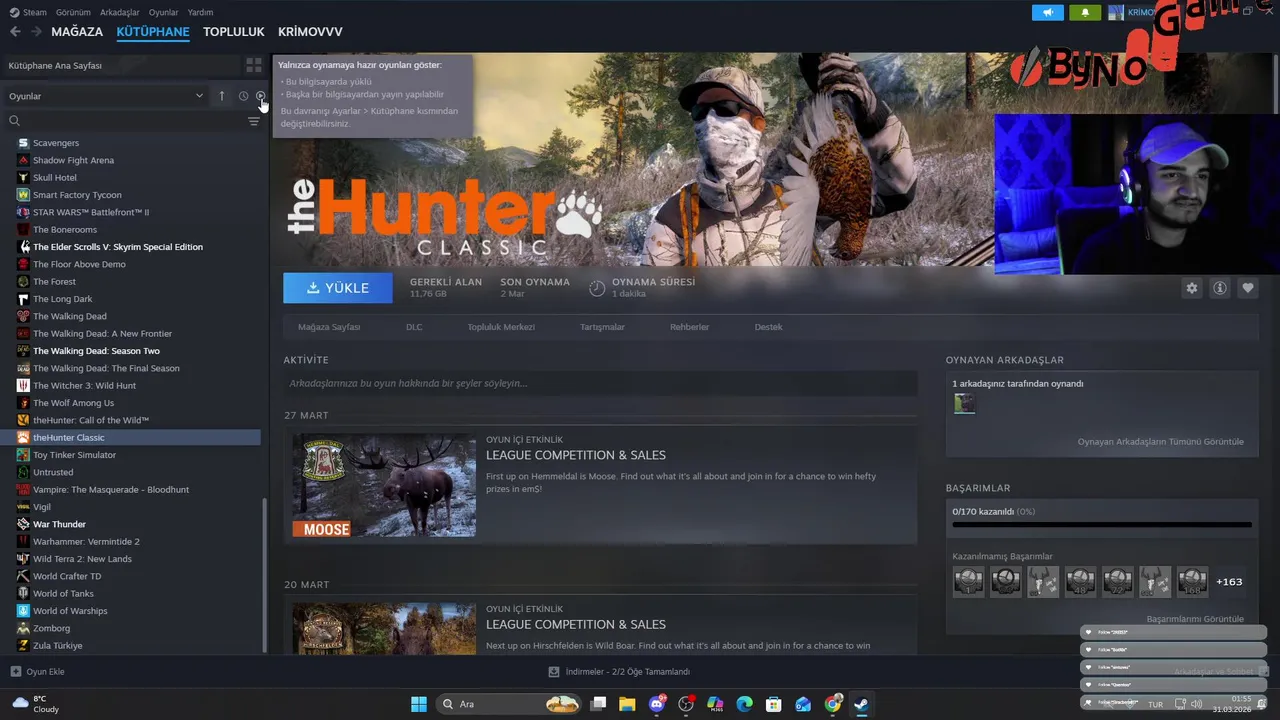Go back with the Steam back arrow

pos(15,32)
